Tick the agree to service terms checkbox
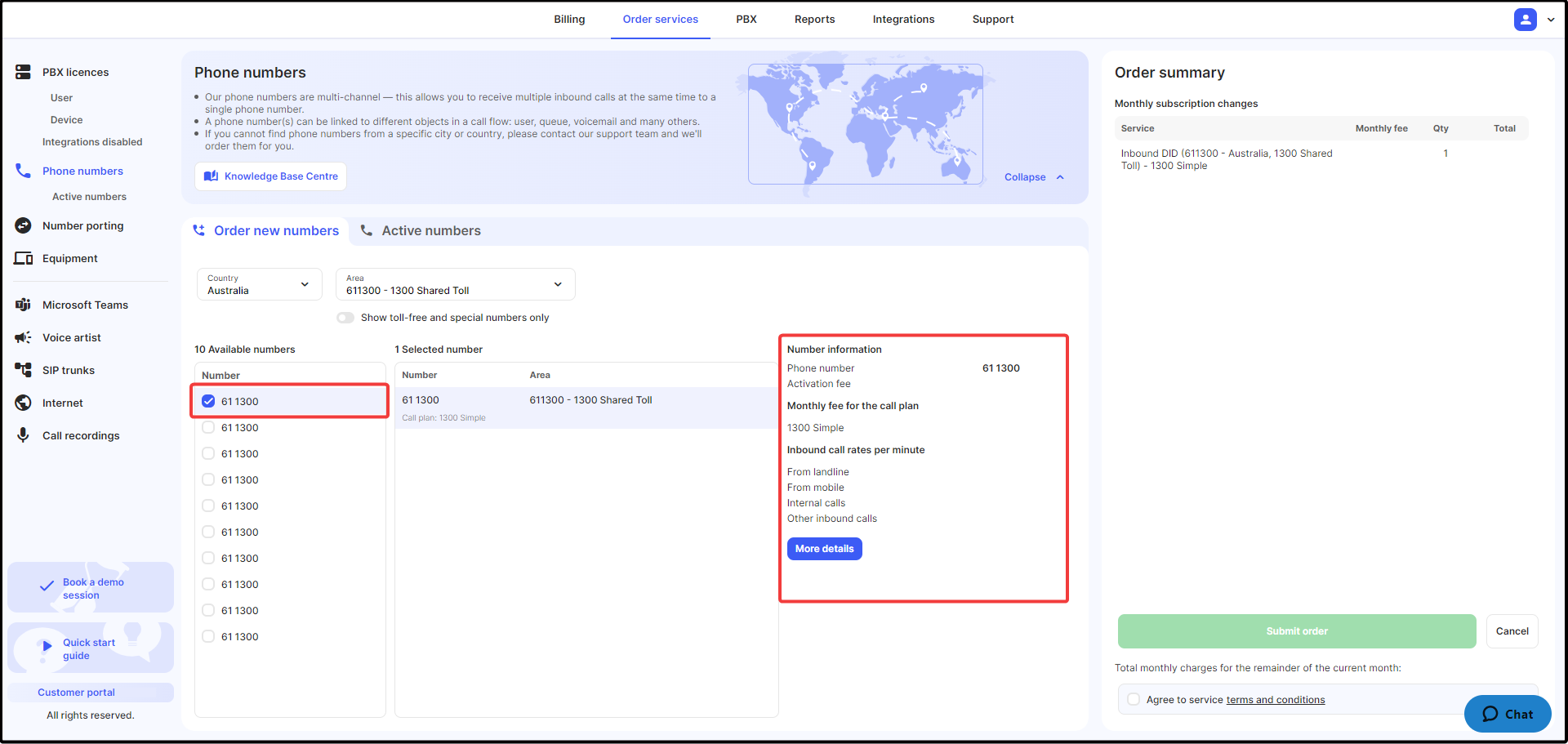 point(1134,699)
